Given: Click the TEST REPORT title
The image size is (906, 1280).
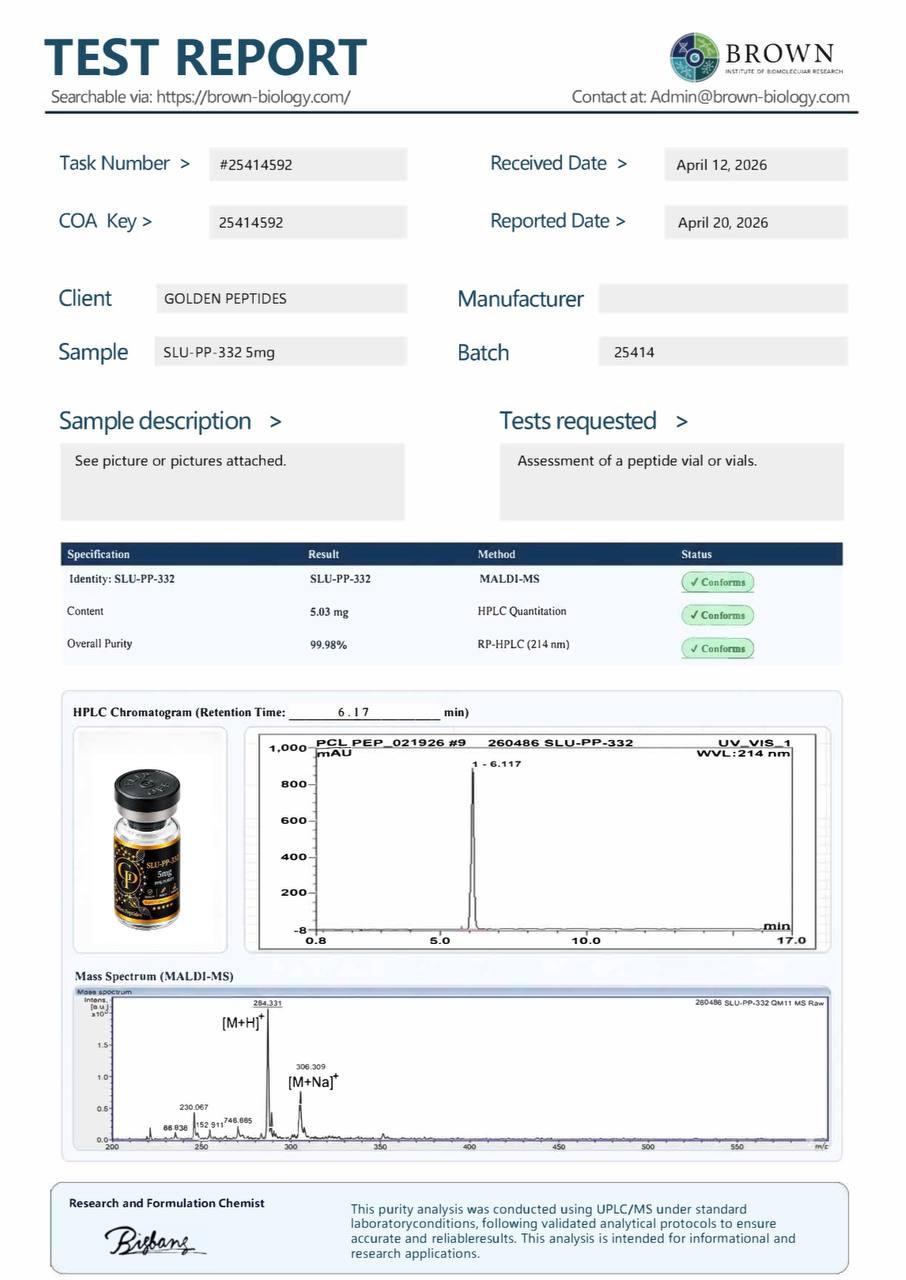Looking at the screenshot, I should click(206, 57).
